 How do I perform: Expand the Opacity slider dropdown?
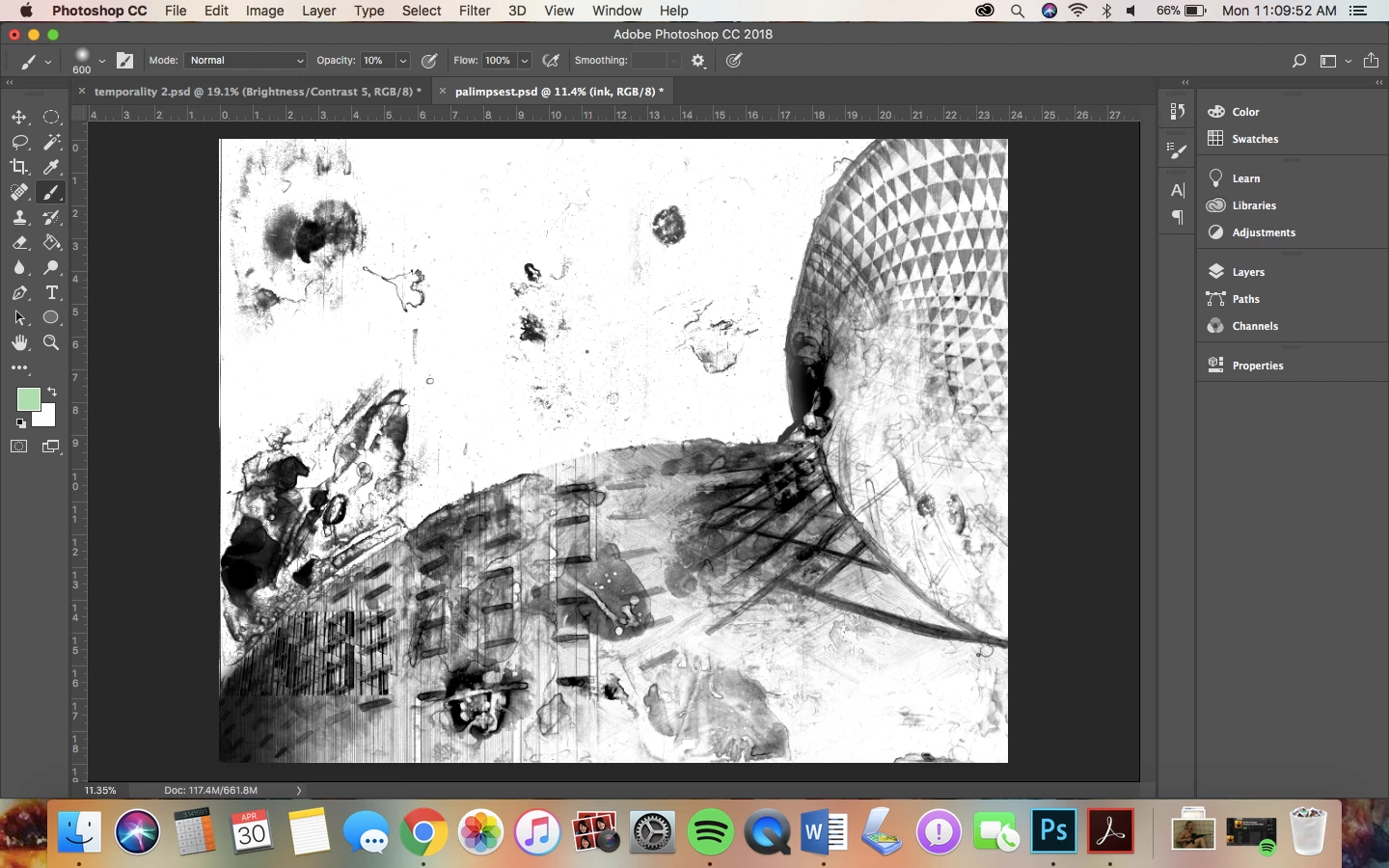[x=403, y=60]
